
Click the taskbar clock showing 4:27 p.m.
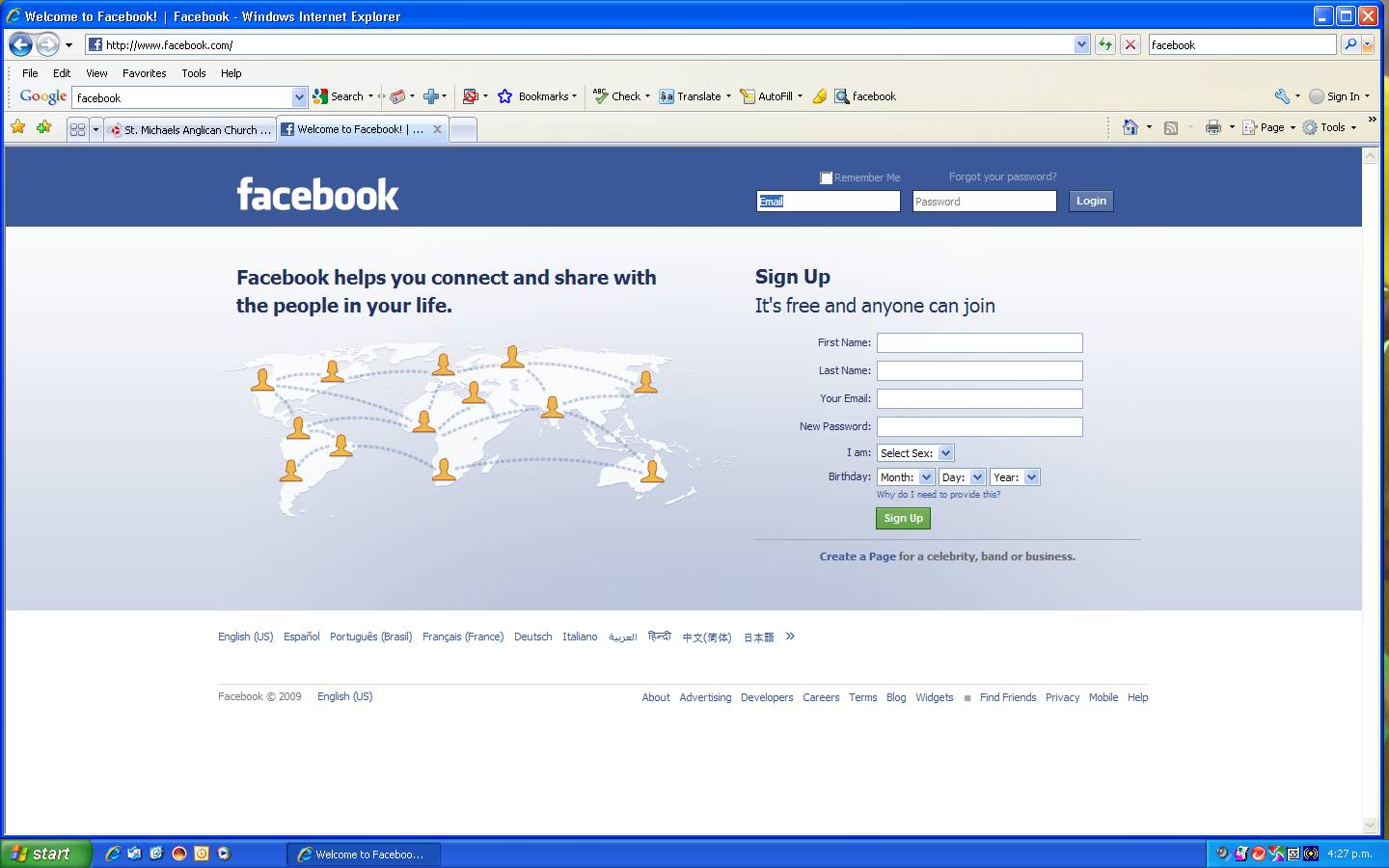click(x=1349, y=854)
